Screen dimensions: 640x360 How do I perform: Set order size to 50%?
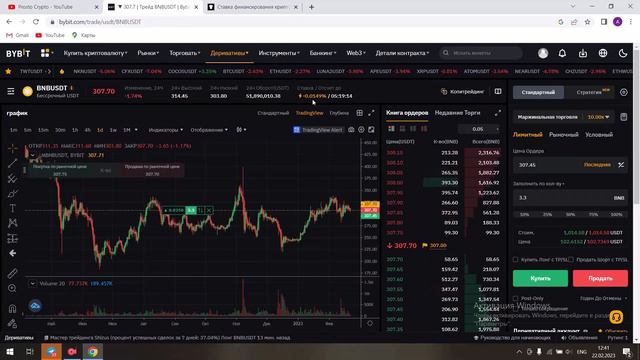pyautogui.click(x=570, y=214)
